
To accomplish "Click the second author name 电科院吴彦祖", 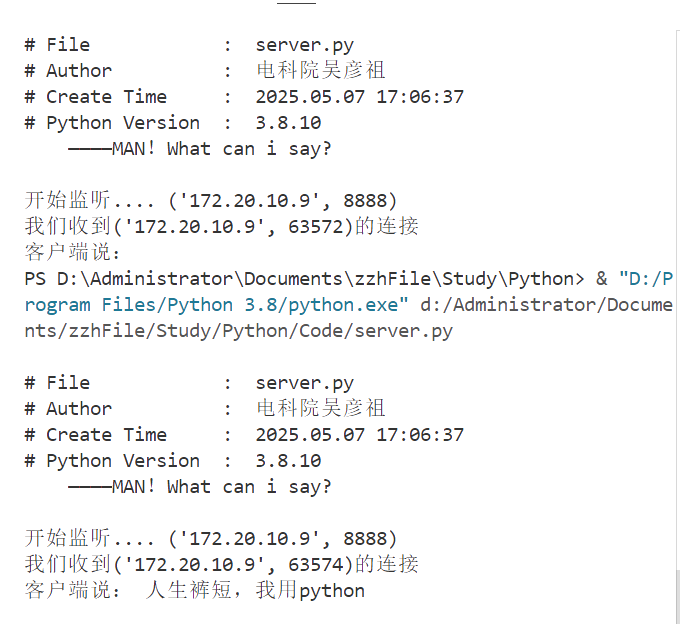I will tap(320, 409).
